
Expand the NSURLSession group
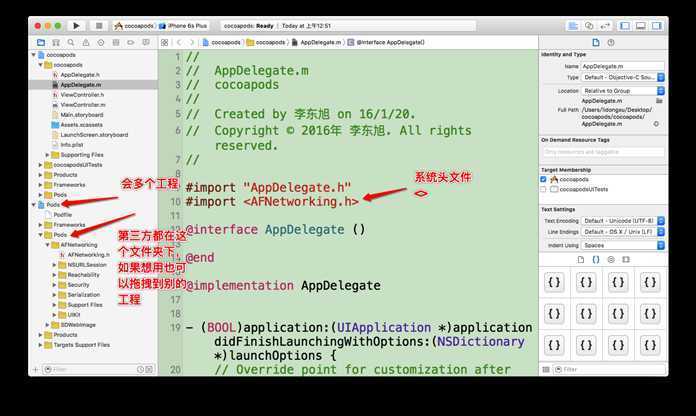click(54, 265)
